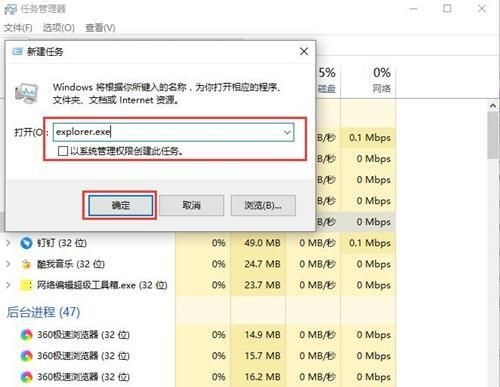This screenshot has width=500, height=387.
Task: Click the 酷我音乐 application icon
Action: click(26, 264)
